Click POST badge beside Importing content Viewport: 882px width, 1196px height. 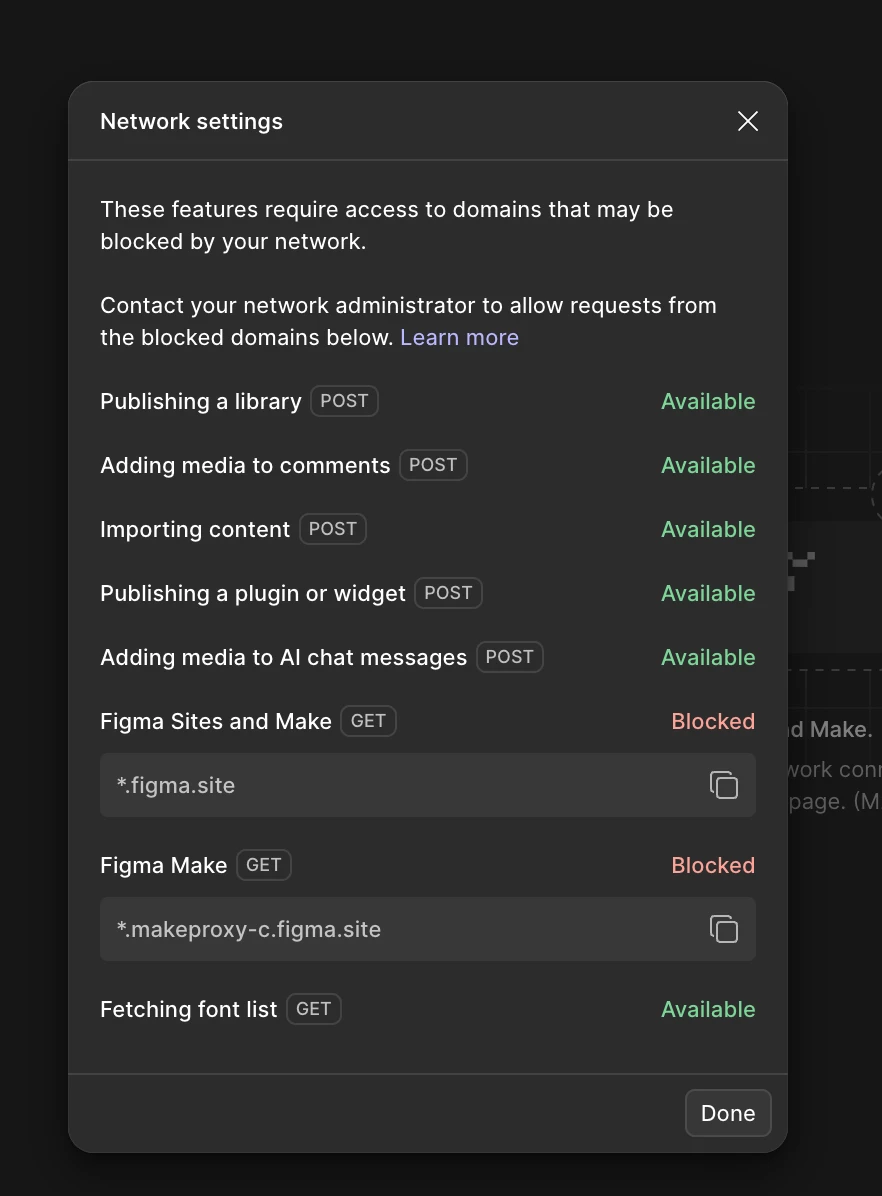pos(333,529)
